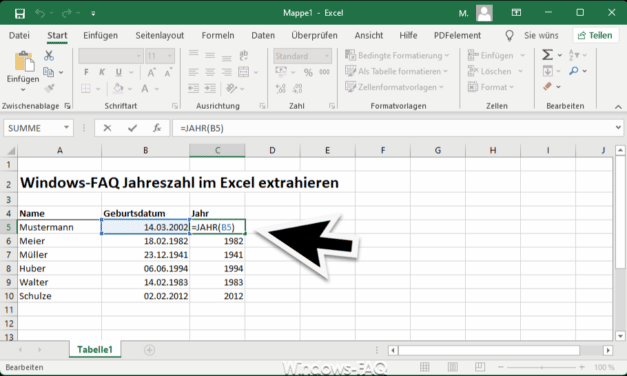Toggle italic (K) formatting
Screen dimensions: 627x376
tap(102, 72)
